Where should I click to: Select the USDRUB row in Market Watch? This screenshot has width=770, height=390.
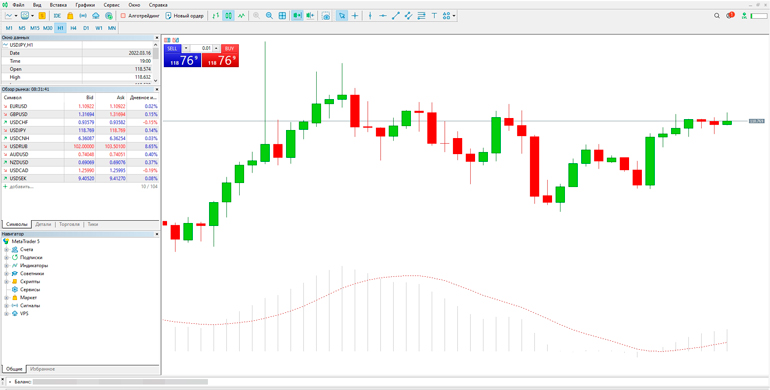80,146
